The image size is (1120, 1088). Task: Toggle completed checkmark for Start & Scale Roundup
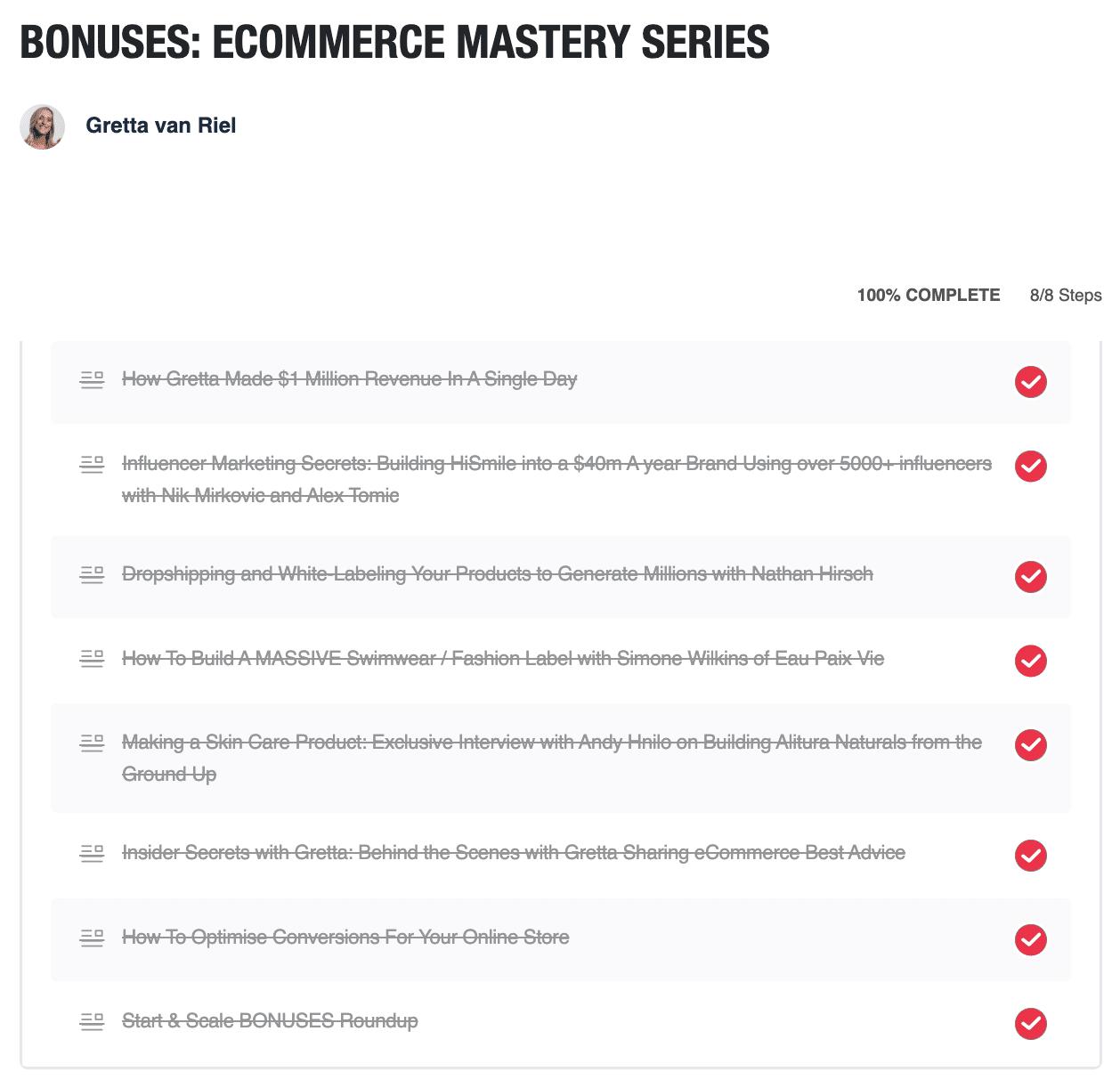coord(1031,1024)
